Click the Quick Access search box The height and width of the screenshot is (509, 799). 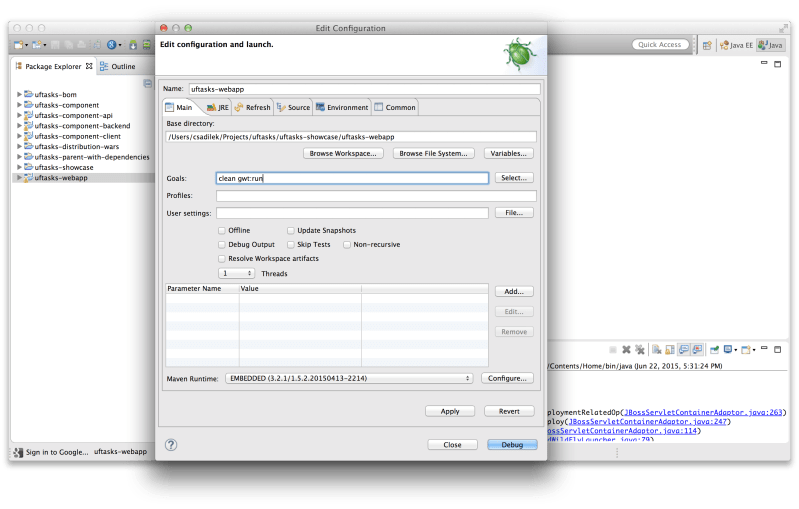tap(660, 45)
